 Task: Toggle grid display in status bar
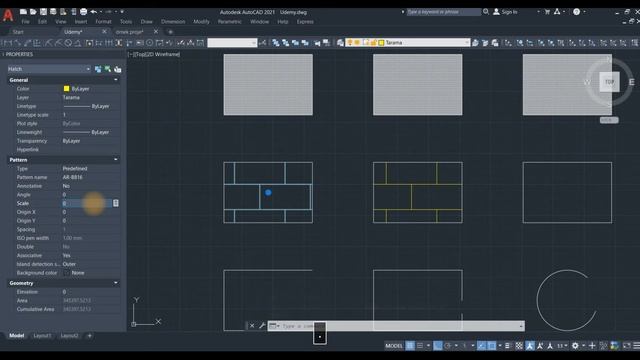[410, 346]
